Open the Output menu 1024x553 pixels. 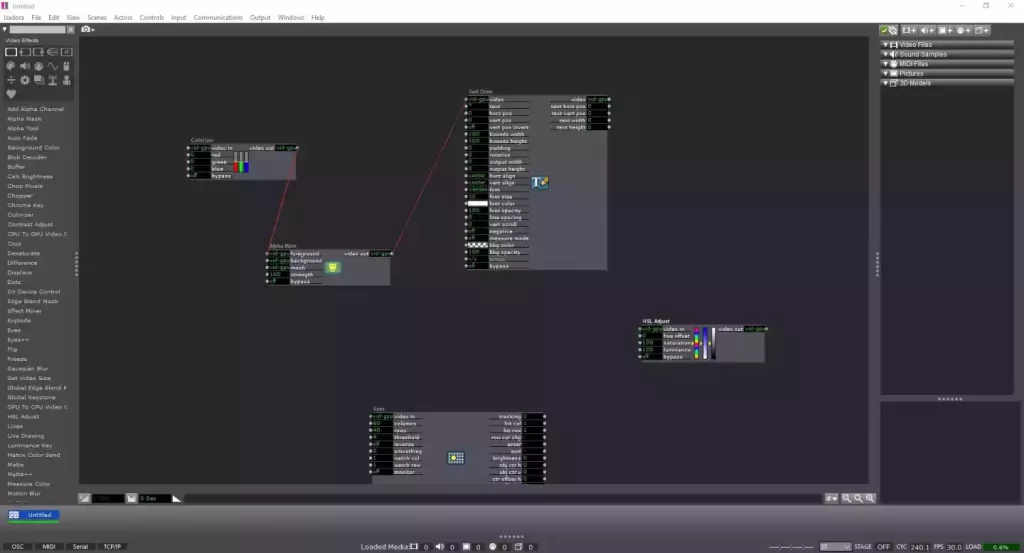260,18
